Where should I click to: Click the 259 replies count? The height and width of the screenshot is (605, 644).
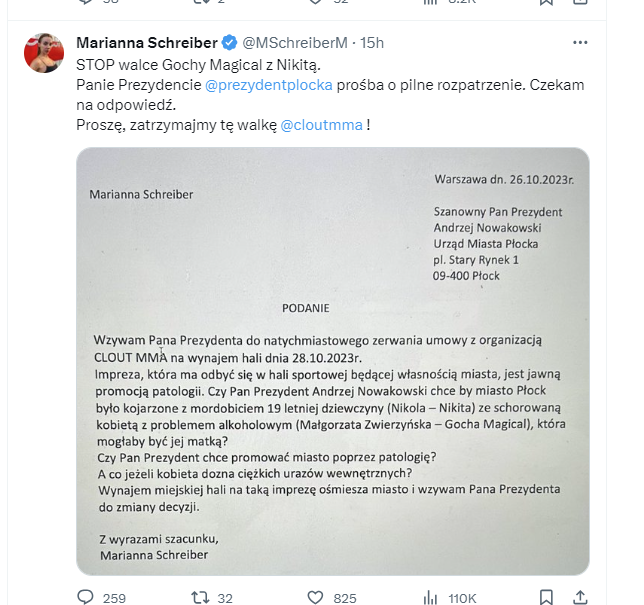point(114,598)
